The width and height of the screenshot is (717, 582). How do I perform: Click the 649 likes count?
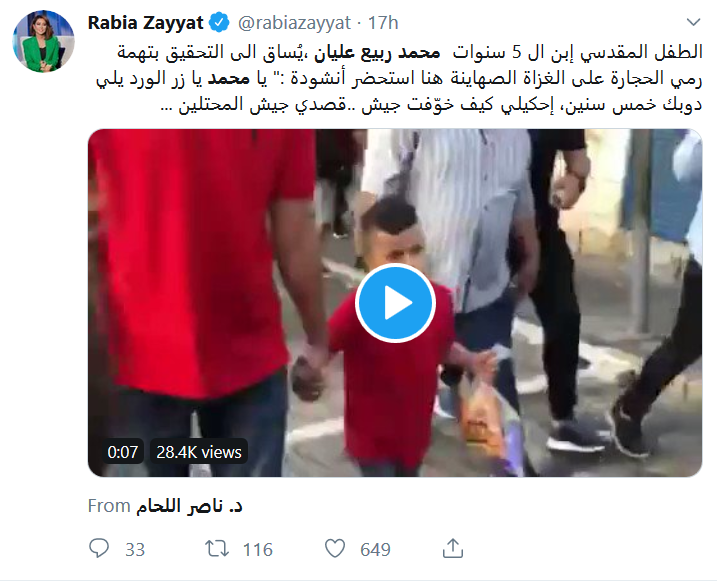[375, 550]
